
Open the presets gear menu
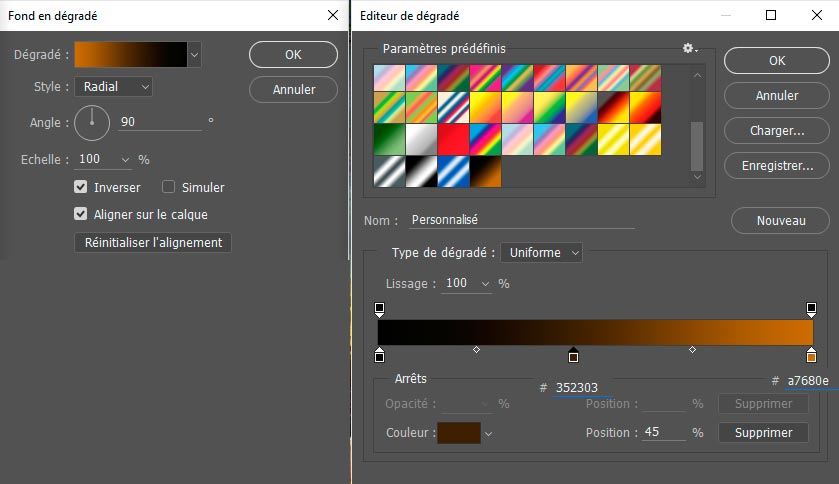tap(689, 48)
